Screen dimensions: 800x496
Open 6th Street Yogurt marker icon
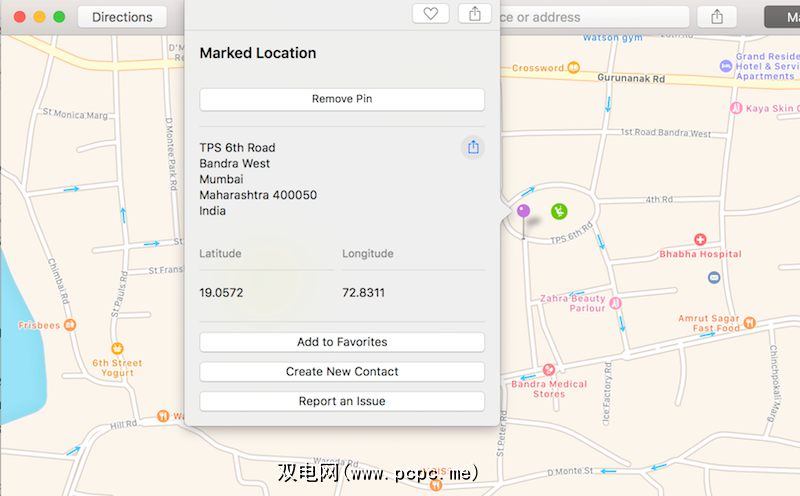point(117,349)
